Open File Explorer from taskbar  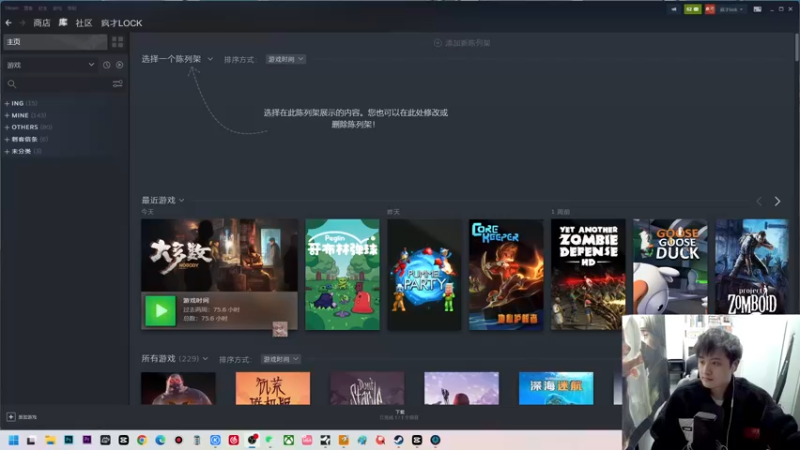click(50, 440)
